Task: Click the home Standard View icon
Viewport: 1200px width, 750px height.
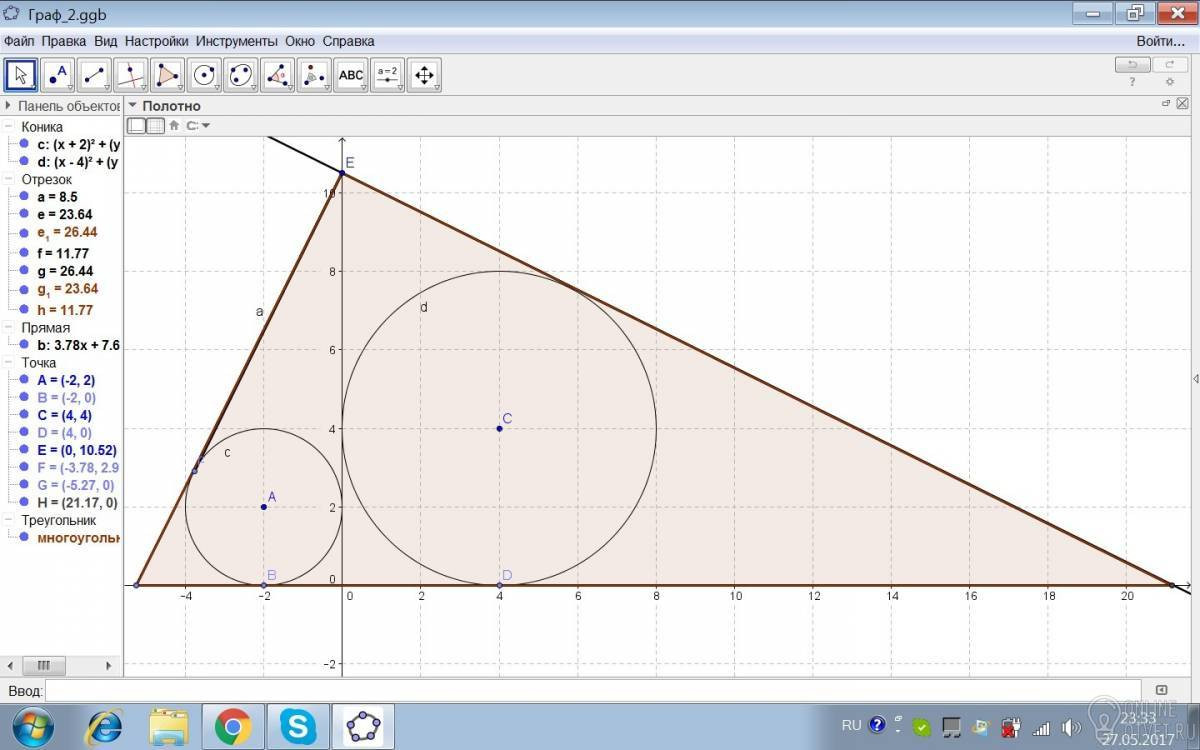Action: click(x=174, y=126)
